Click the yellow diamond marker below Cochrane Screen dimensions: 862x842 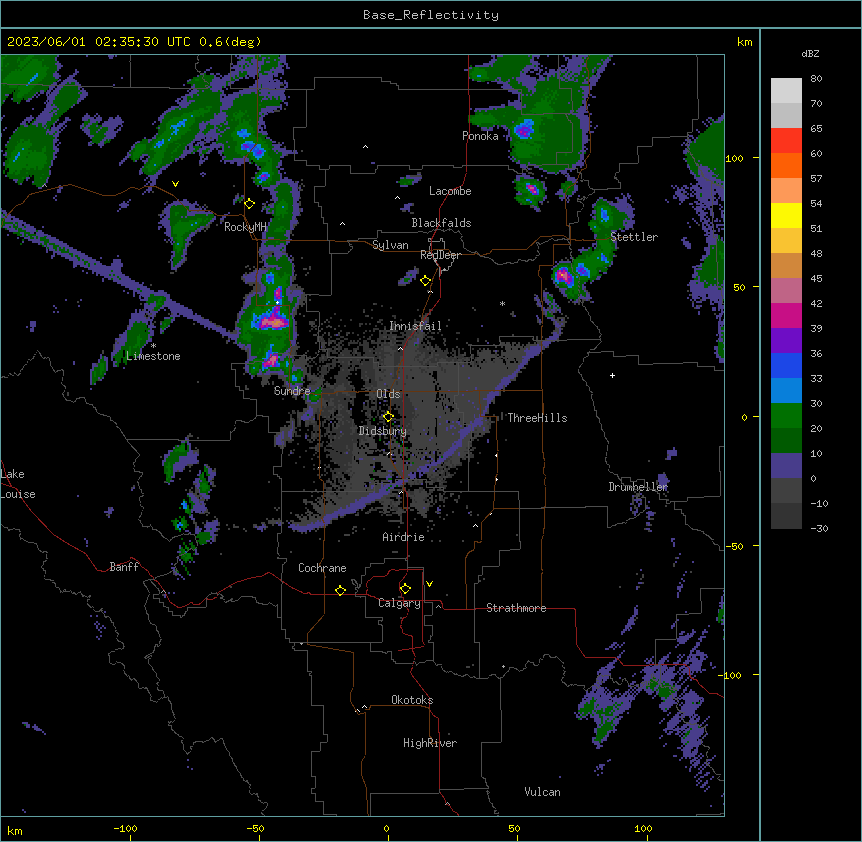340,590
